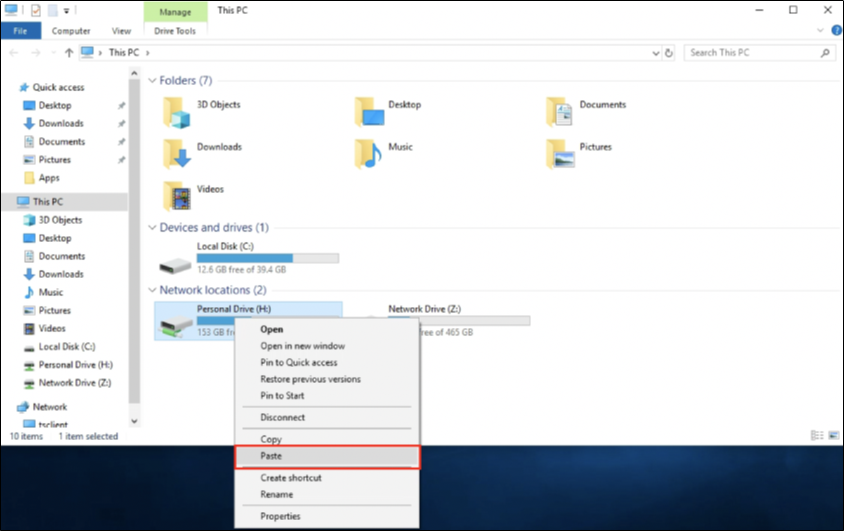Choose Open in the context menu
The image size is (844, 531).
pyautogui.click(x=327, y=329)
